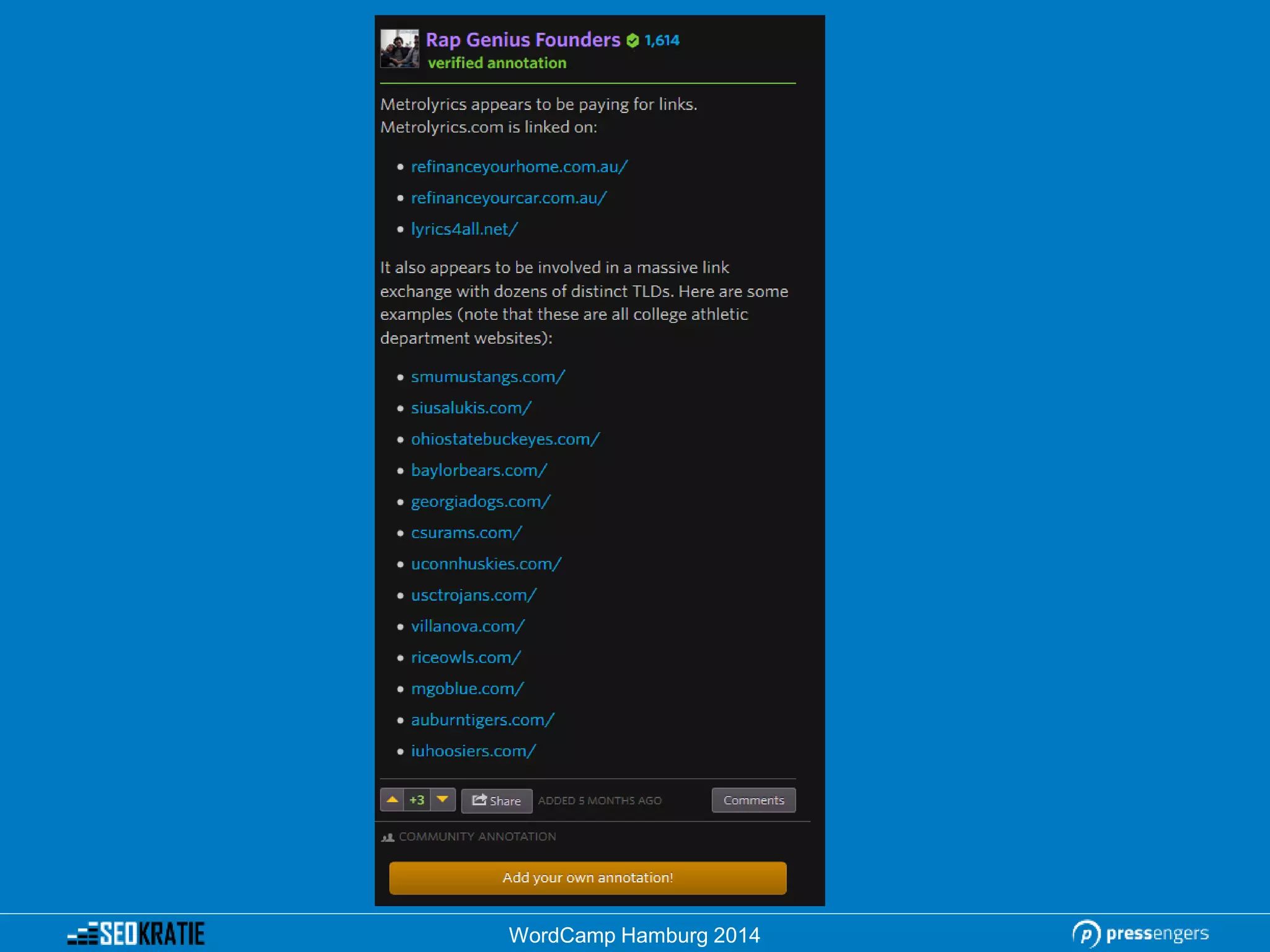Screen dimensions: 1270x952
Task: Open ohiostatebuckeyes.com link
Action: [505, 439]
